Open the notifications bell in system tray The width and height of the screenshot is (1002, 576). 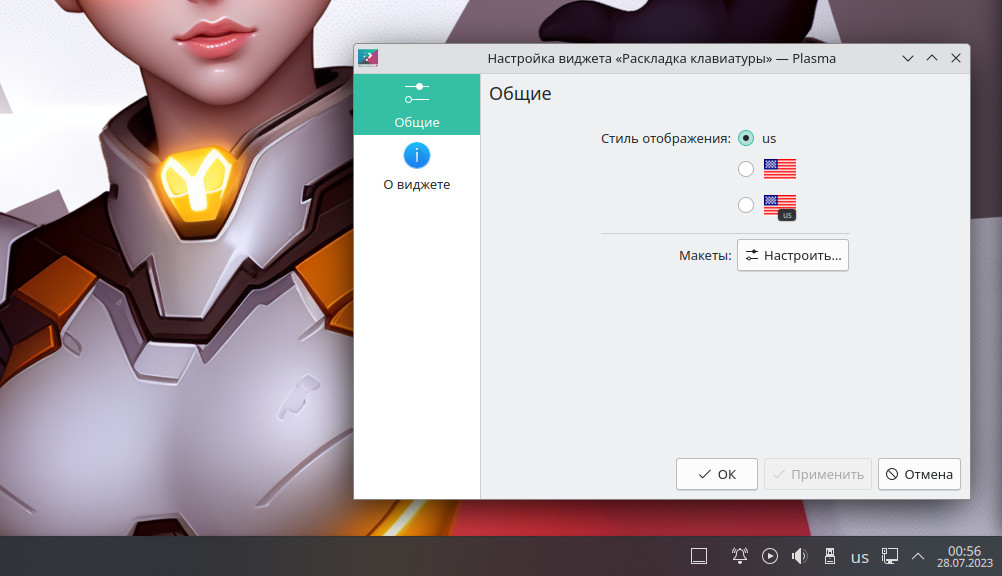pos(740,556)
